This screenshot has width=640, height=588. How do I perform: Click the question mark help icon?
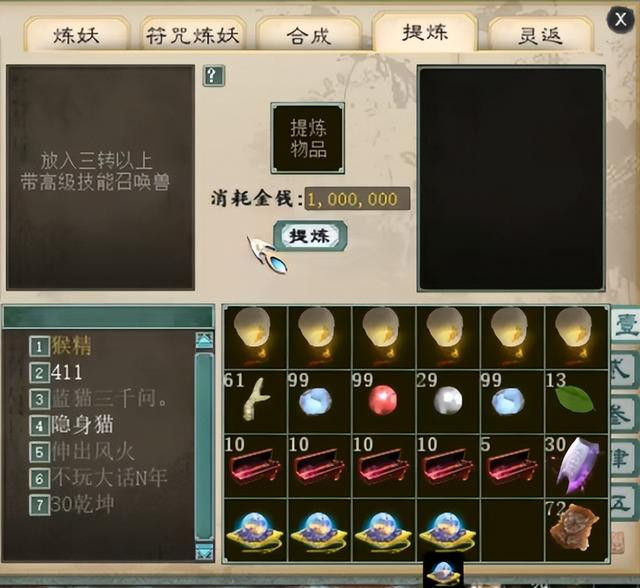coord(213,75)
